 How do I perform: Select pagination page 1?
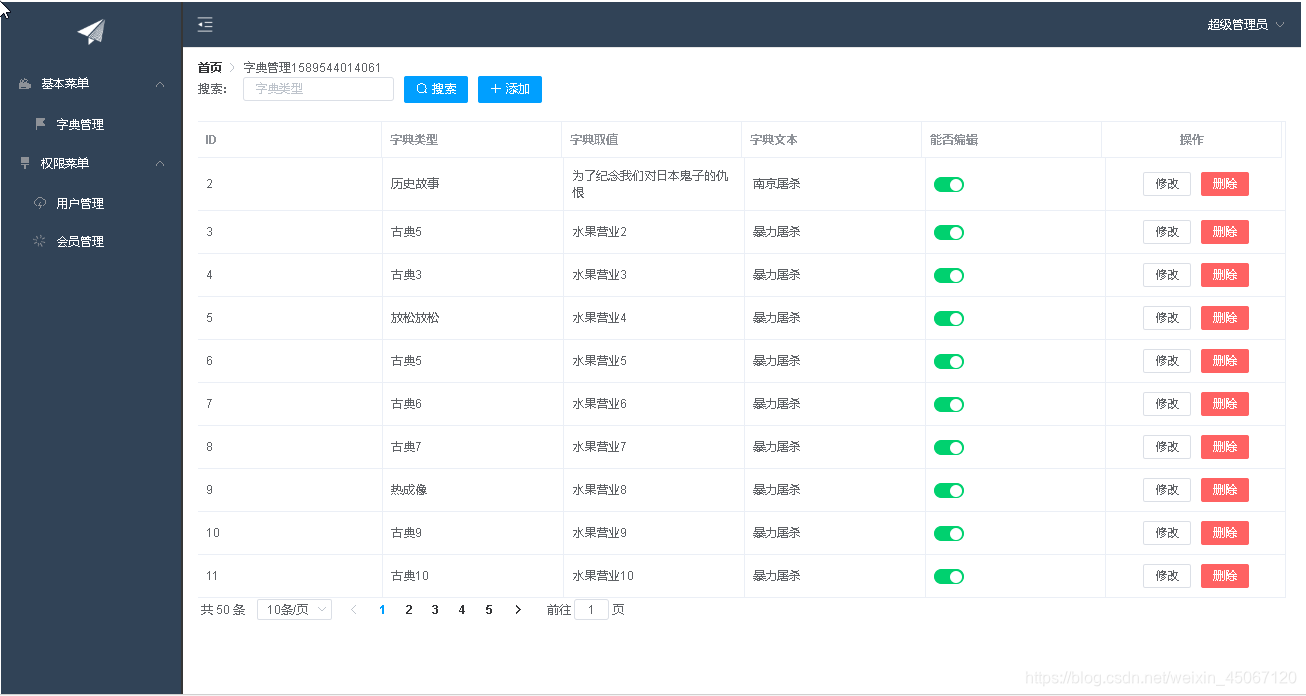click(382, 610)
